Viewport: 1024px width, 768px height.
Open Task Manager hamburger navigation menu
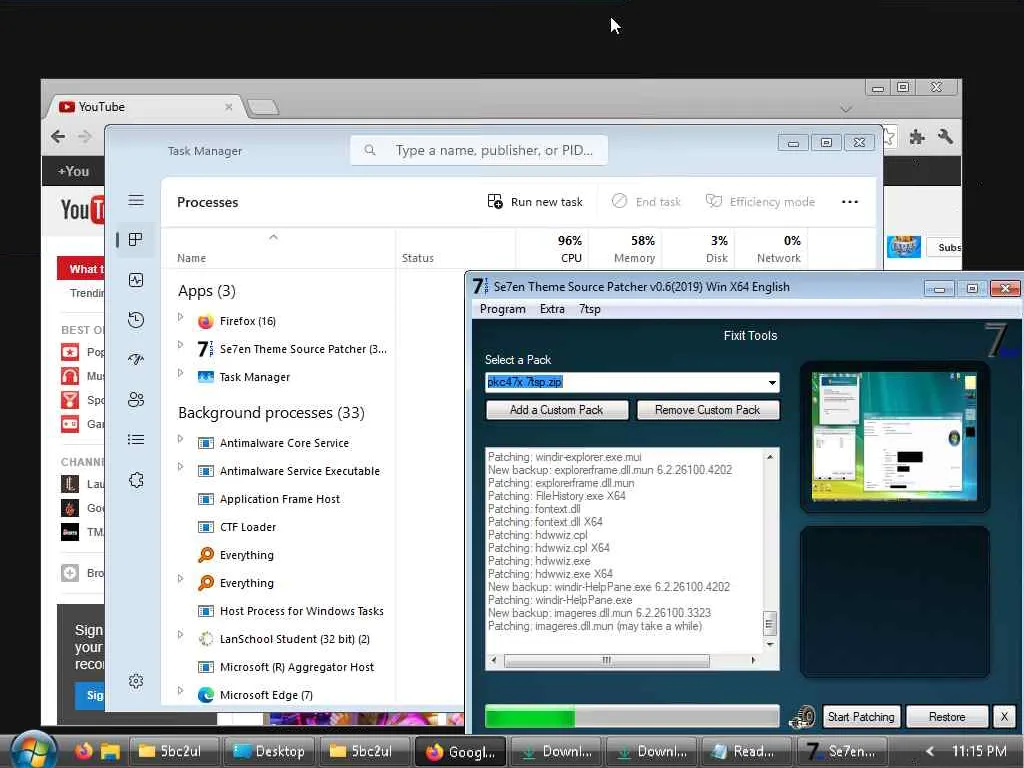click(136, 200)
